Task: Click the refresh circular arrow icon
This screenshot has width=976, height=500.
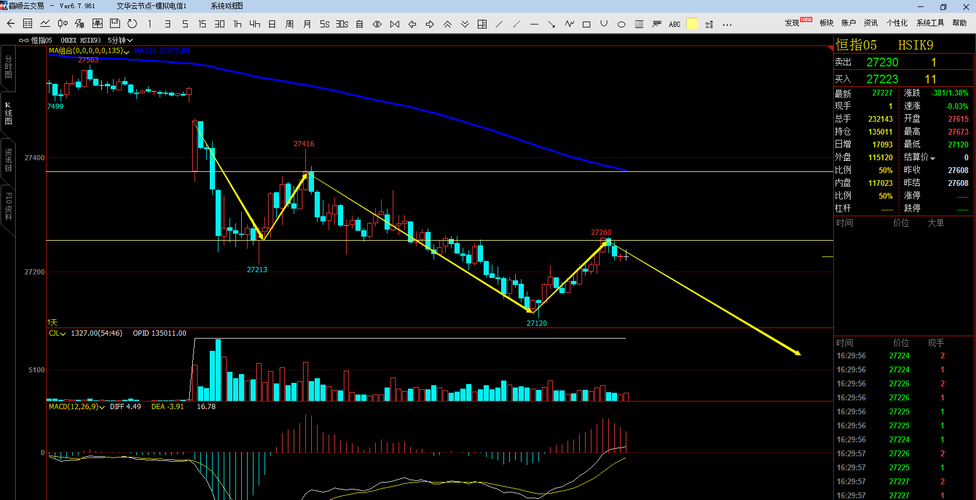Action: point(132,24)
